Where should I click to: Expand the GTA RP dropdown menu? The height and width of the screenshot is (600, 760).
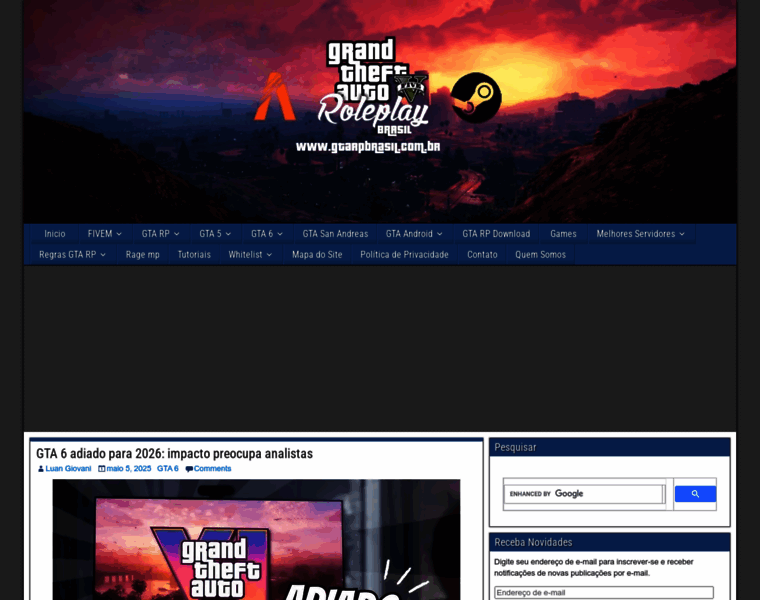(x=160, y=234)
